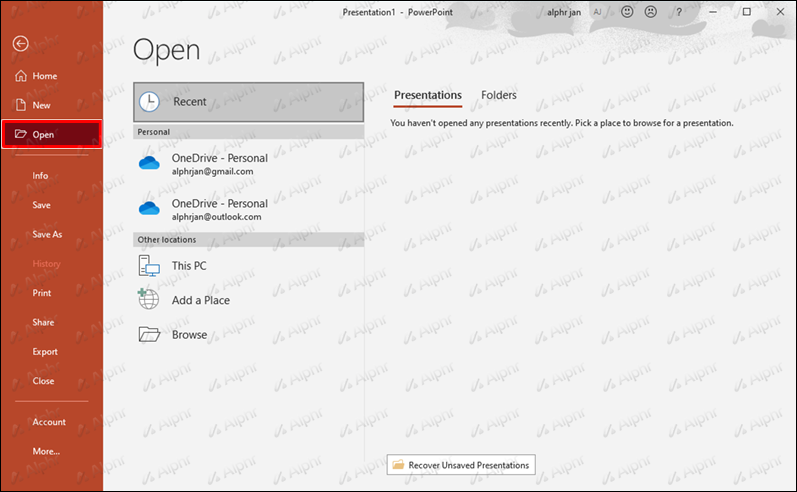Select This PC location
This screenshot has height=492, width=797.
[249, 266]
